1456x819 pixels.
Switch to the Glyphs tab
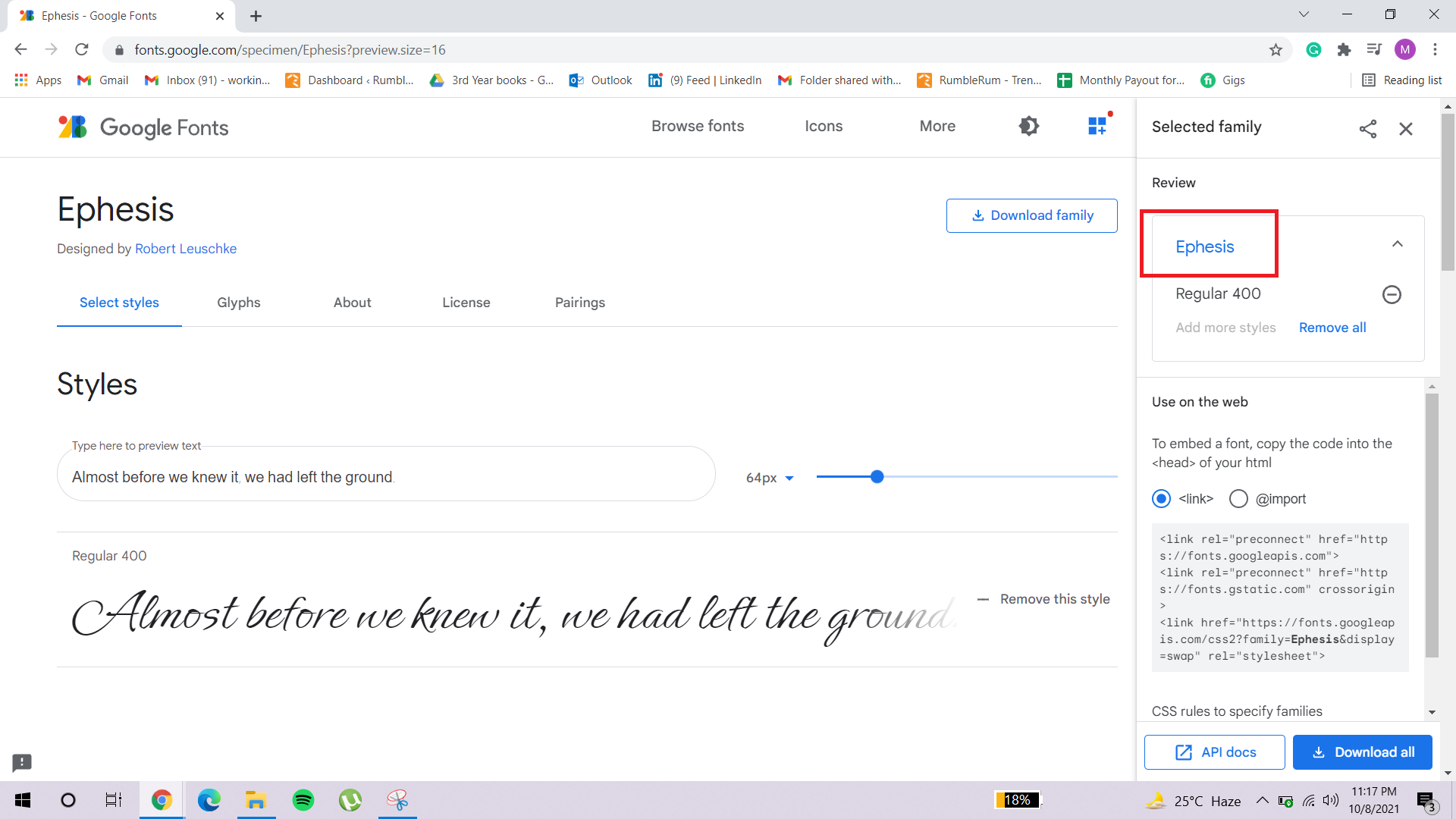coord(239,303)
